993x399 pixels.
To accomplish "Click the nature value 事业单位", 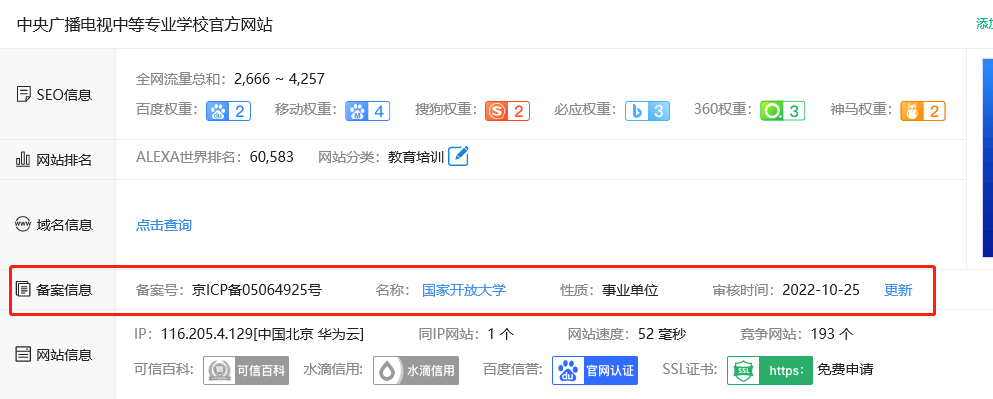I will click(x=630, y=290).
